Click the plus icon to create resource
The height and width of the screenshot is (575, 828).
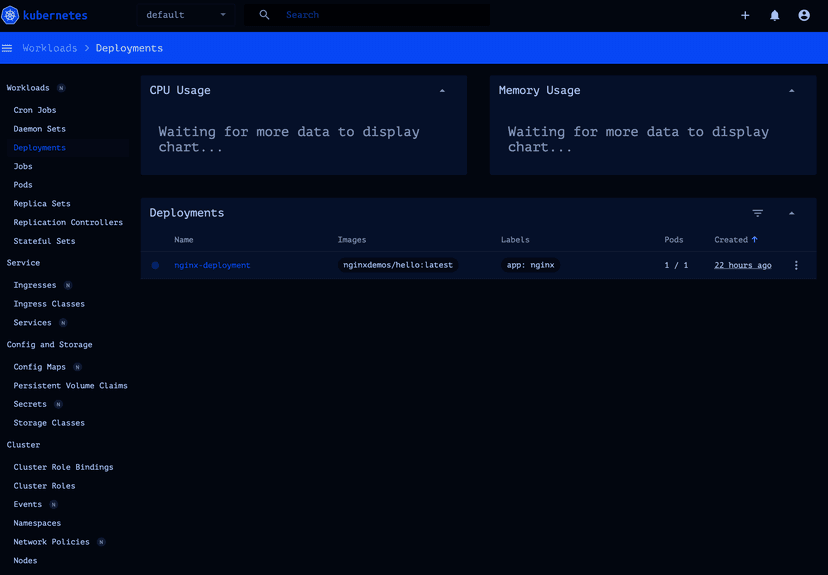pos(745,16)
